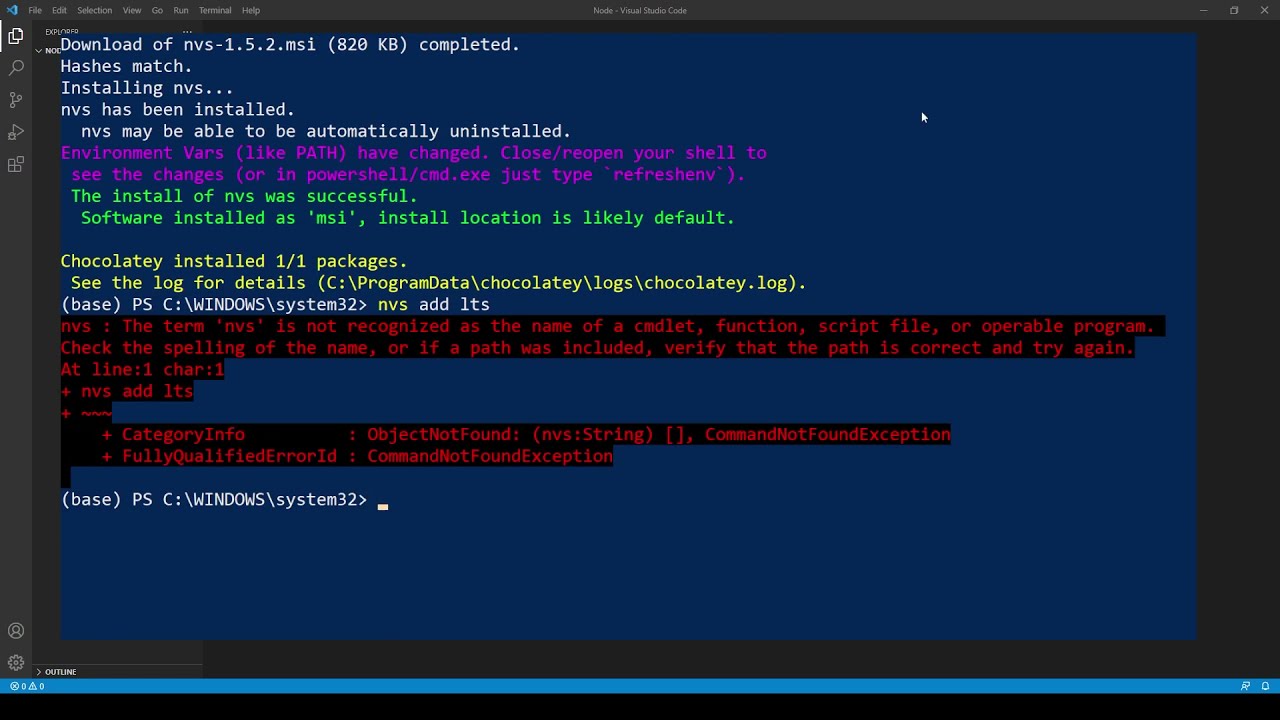The image size is (1280, 720).
Task: Open the Selection menu
Action: [x=94, y=10]
